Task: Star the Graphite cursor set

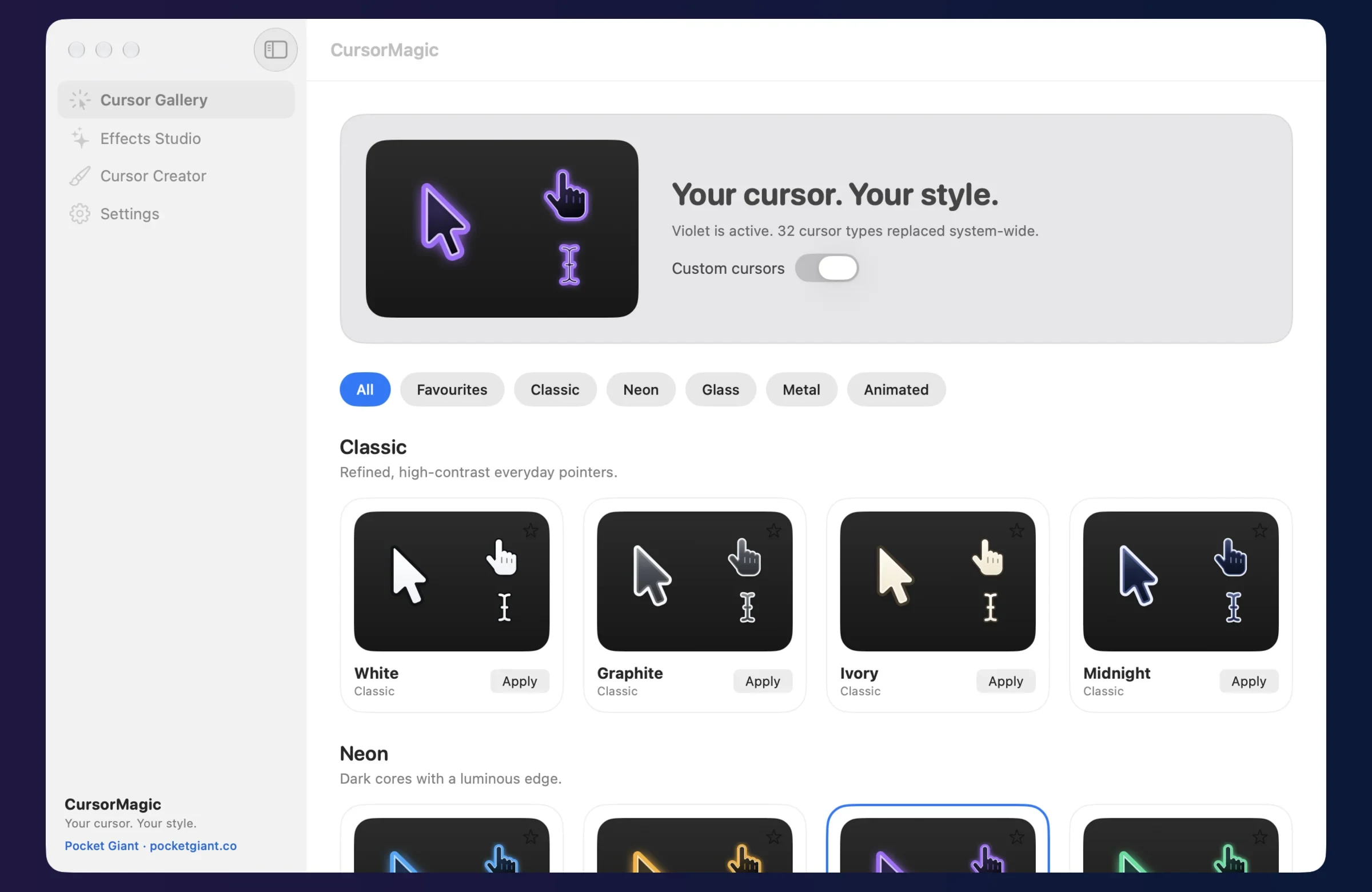Action: click(x=773, y=530)
